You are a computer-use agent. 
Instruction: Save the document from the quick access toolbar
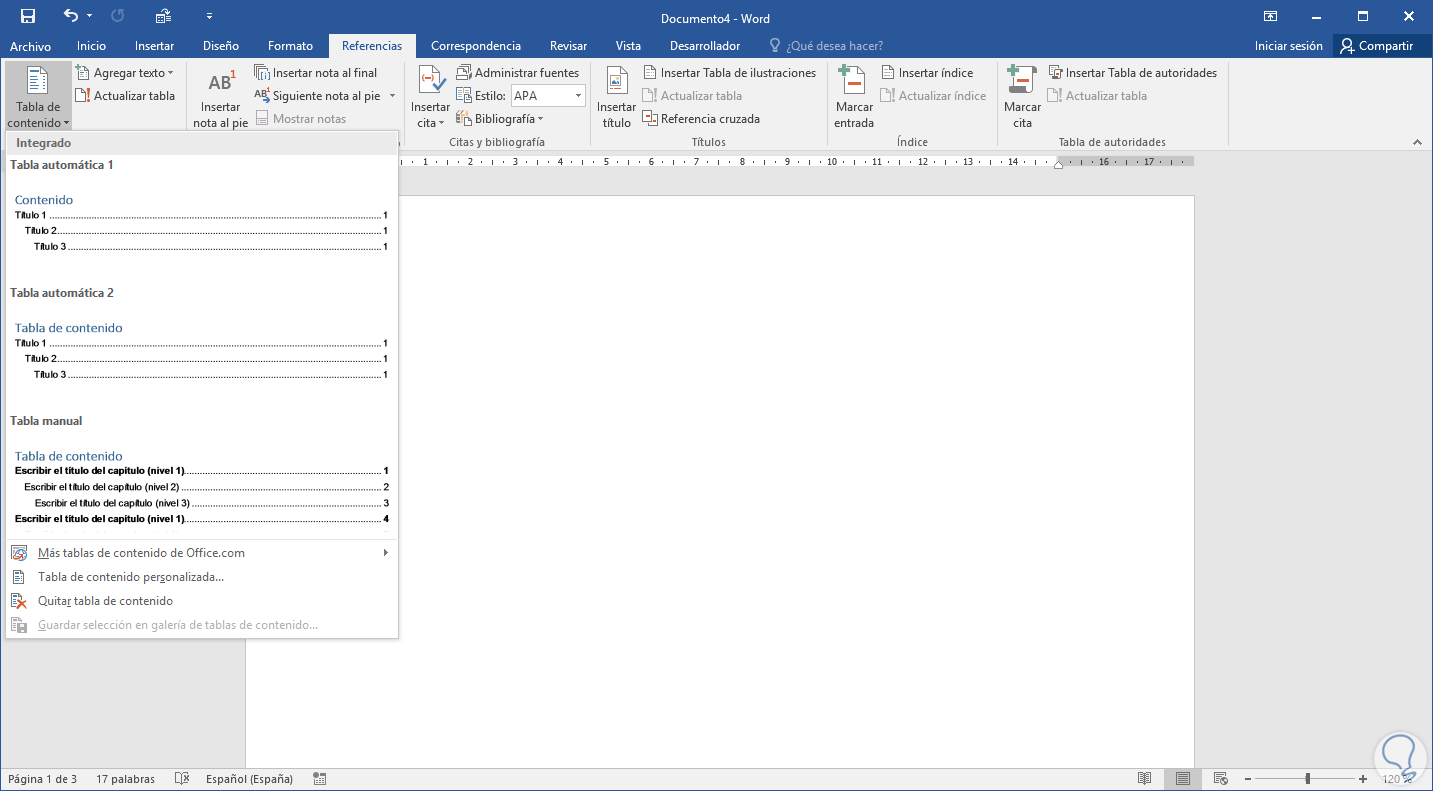(25, 17)
